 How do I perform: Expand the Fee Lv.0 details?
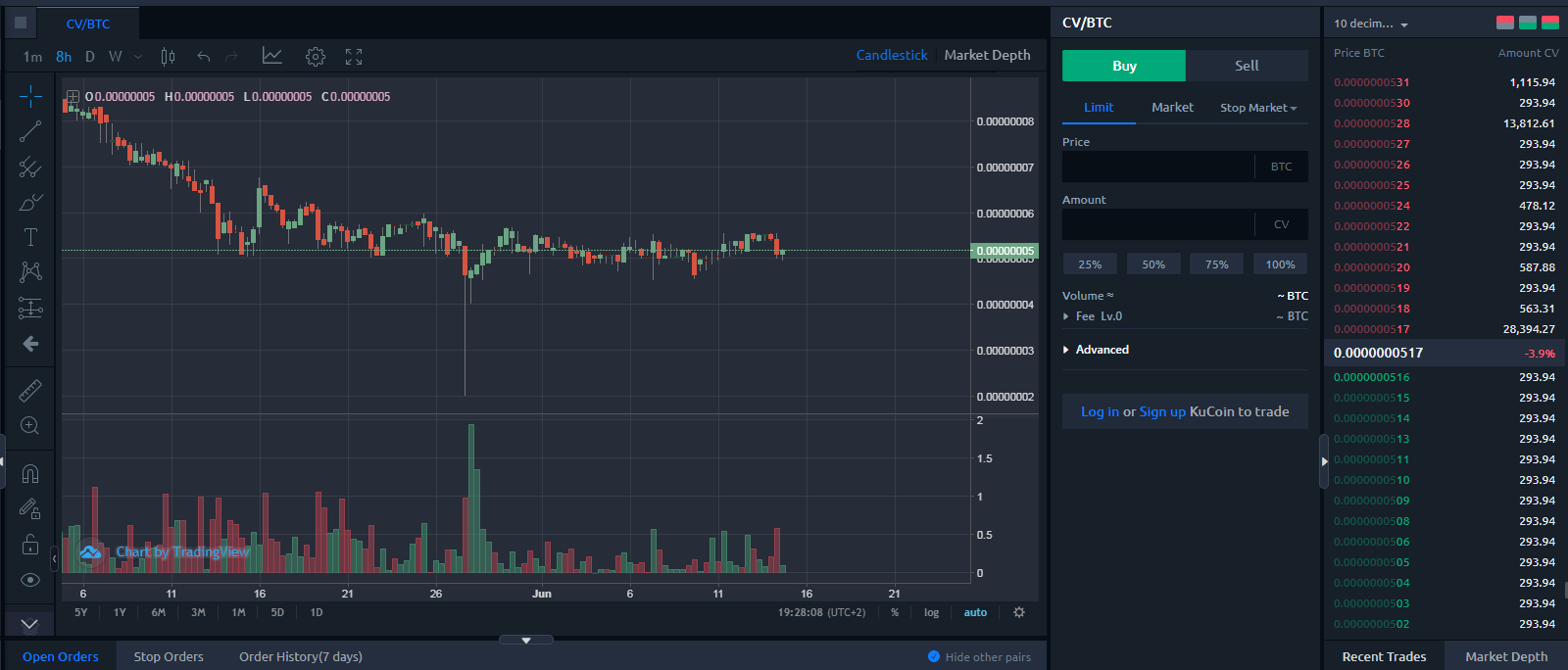click(x=1092, y=316)
